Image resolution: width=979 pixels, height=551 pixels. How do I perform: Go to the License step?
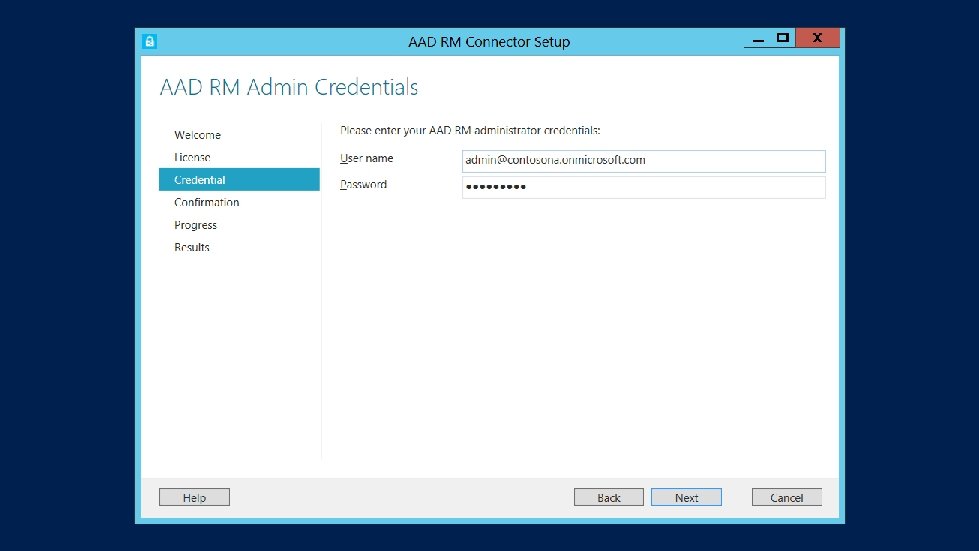pyautogui.click(x=192, y=157)
